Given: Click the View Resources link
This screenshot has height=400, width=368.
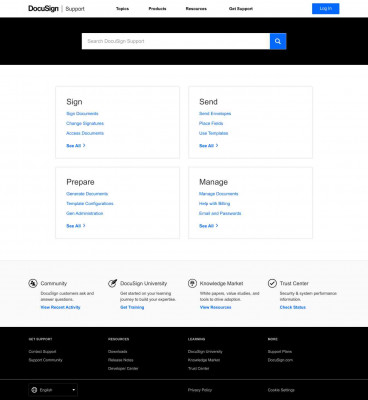Looking at the screenshot, I should (216, 307).
